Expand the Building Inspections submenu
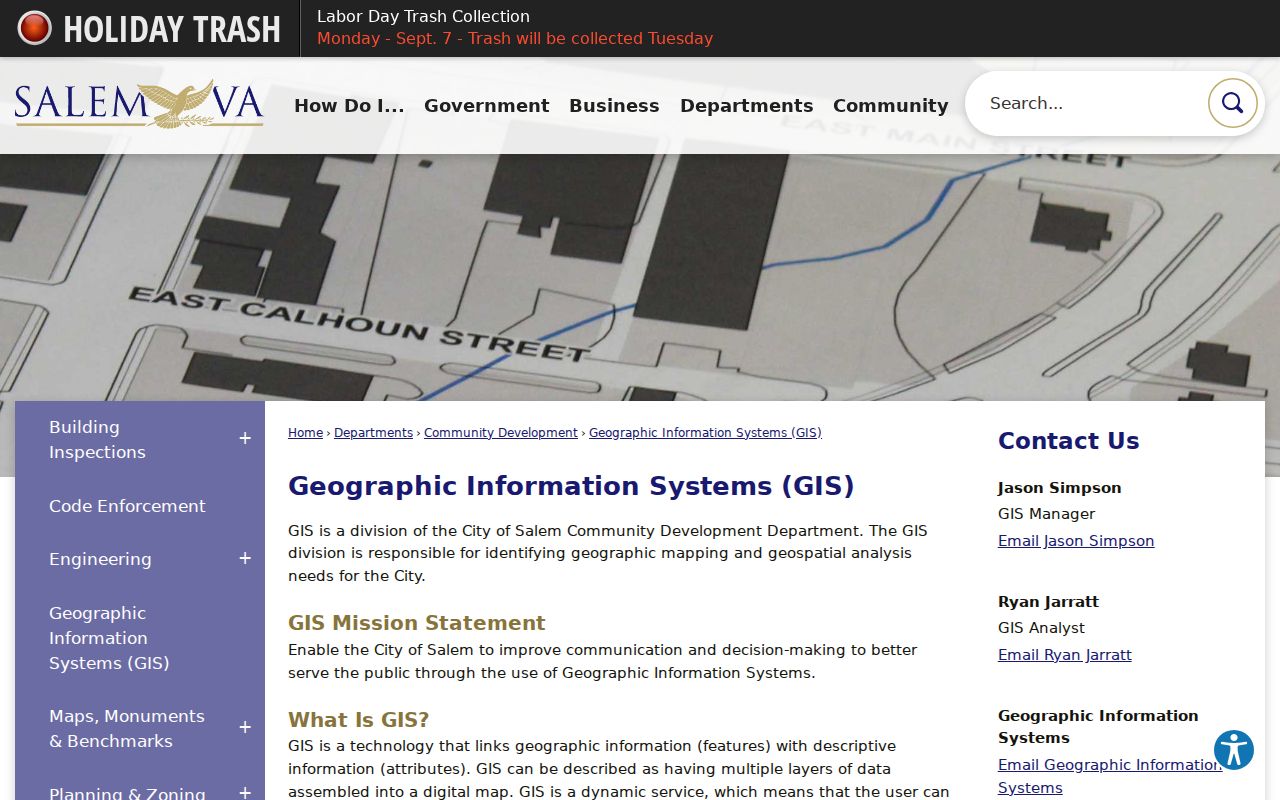This screenshot has width=1280, height=800. coord(244,439)
